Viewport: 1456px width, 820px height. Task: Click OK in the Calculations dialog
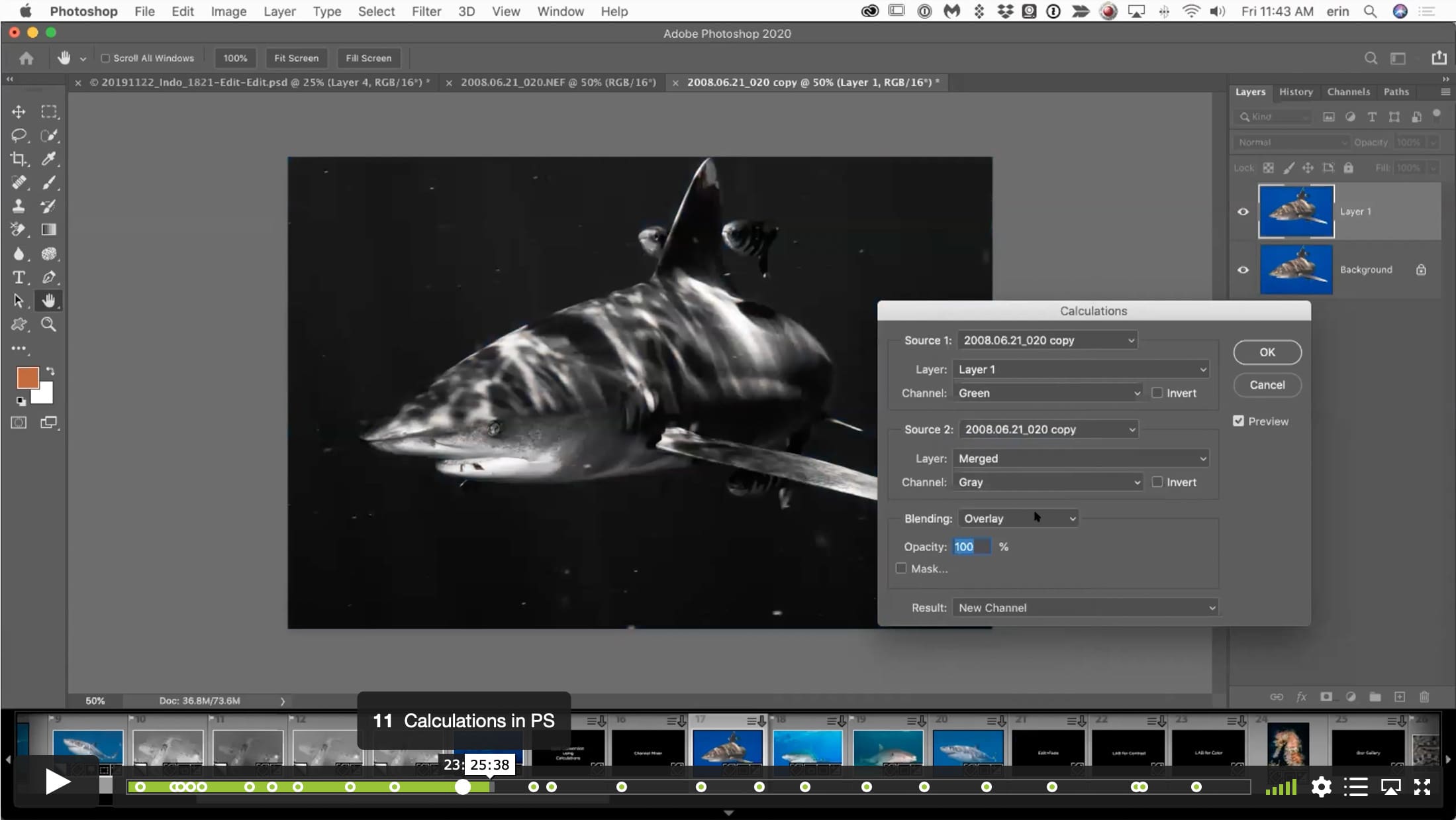[x=1267, y=352]
